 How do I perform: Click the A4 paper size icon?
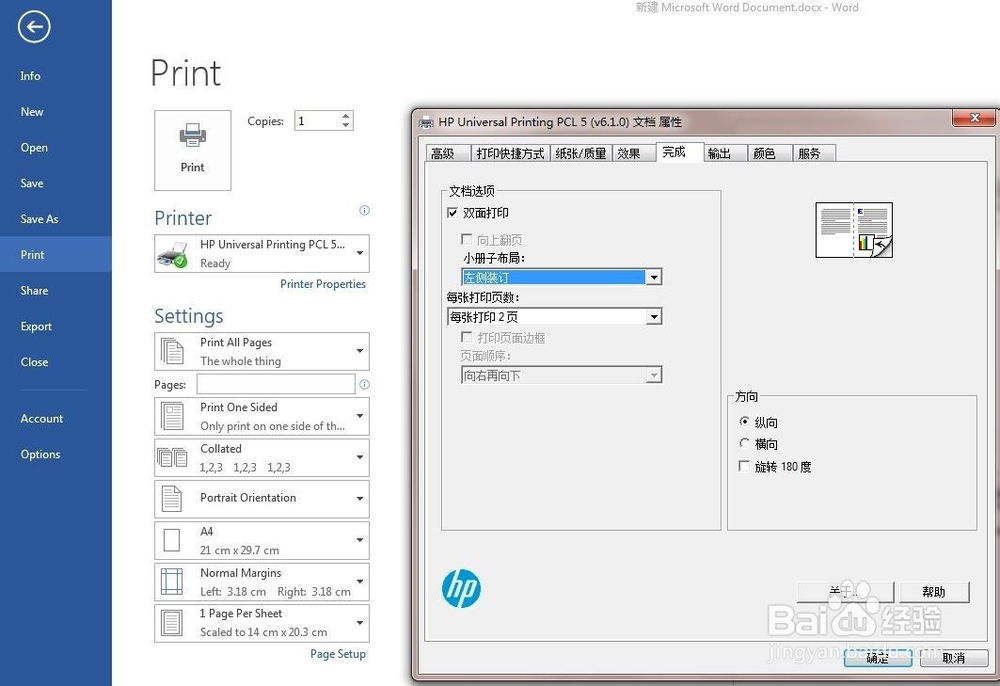point(172,540)
